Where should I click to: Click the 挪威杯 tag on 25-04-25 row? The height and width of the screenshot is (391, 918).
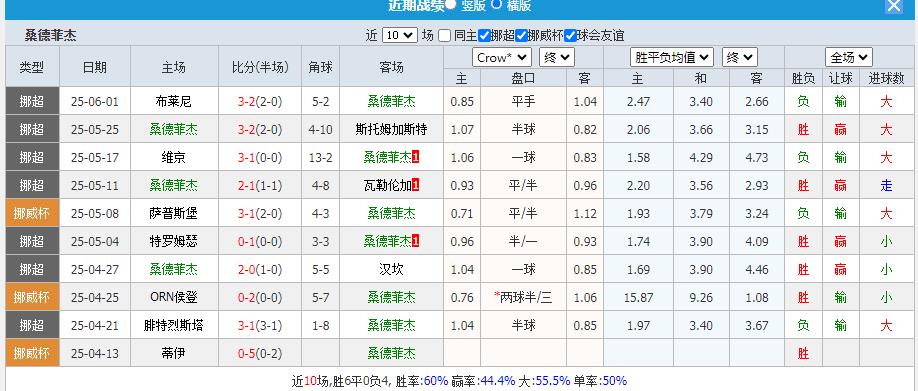pos(32,297)
